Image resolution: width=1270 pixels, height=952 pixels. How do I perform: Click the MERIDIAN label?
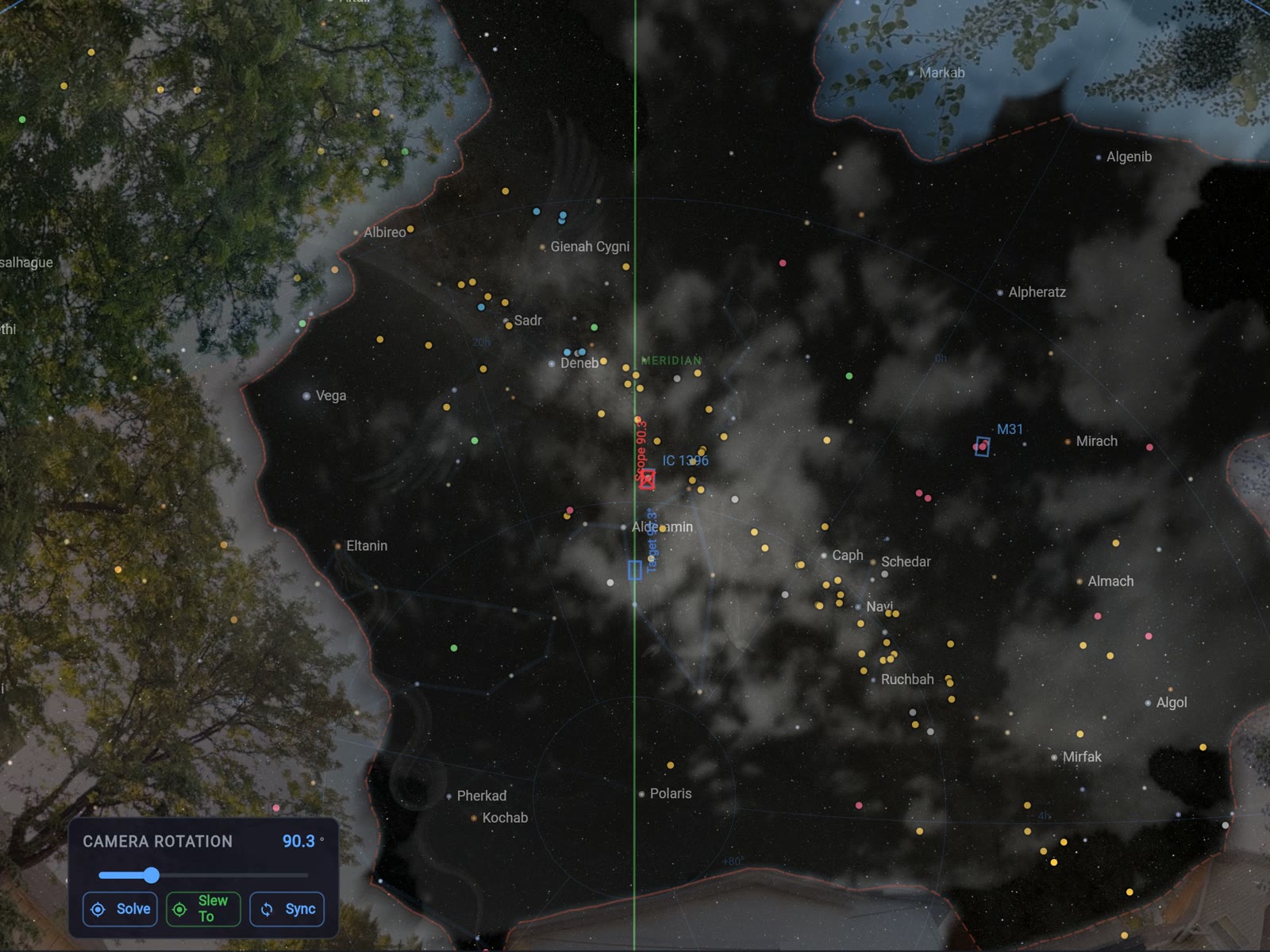point(672,360)
